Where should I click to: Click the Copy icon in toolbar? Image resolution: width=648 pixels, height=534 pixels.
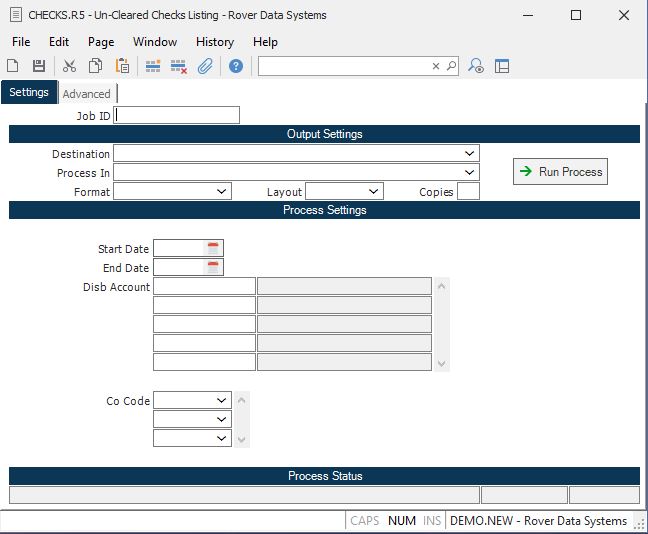pyautogui.click(x=95, y=66)
